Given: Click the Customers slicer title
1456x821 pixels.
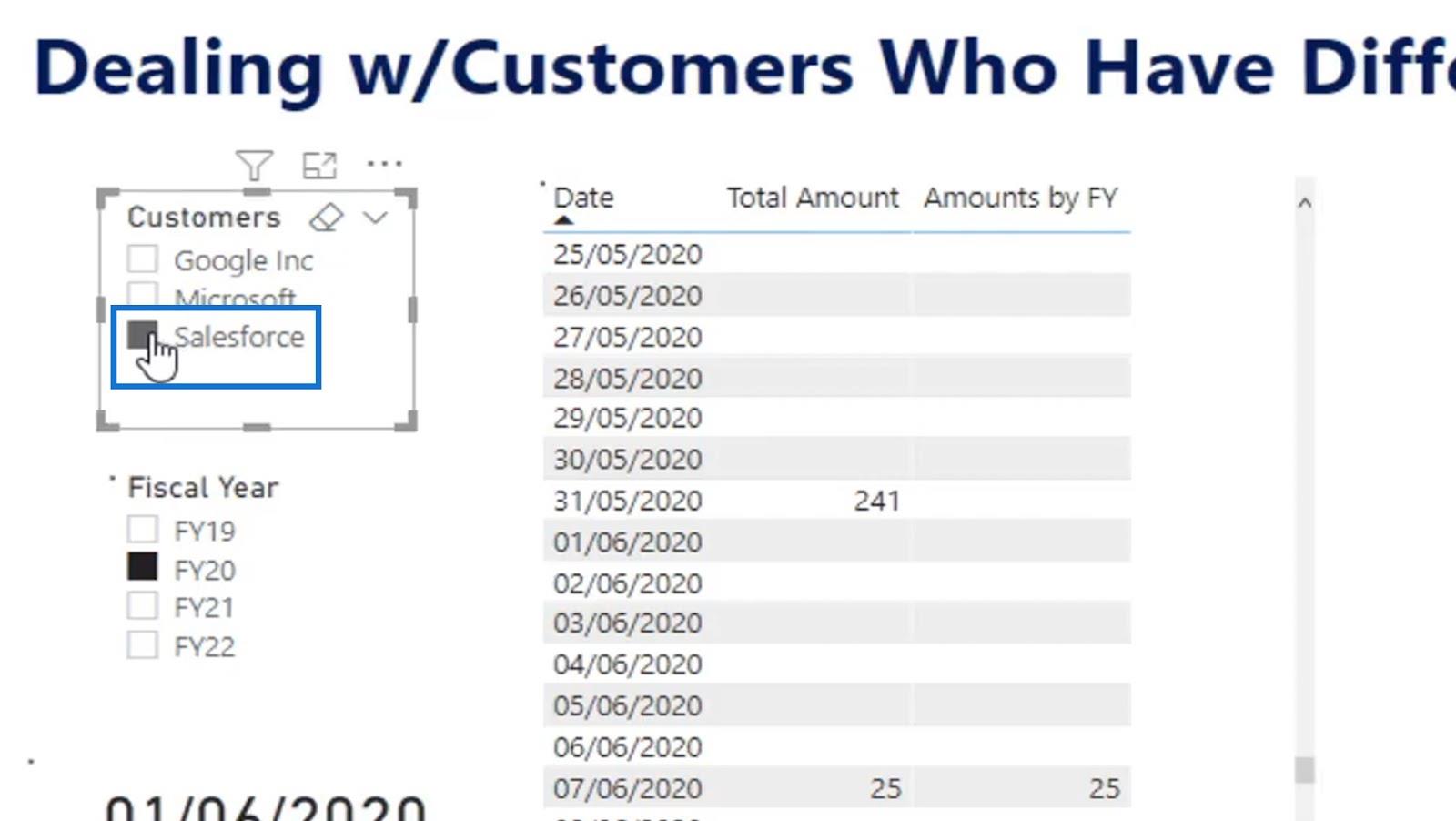Looking at the screenshot, I should pyautogui.click(x=204, y=217).
